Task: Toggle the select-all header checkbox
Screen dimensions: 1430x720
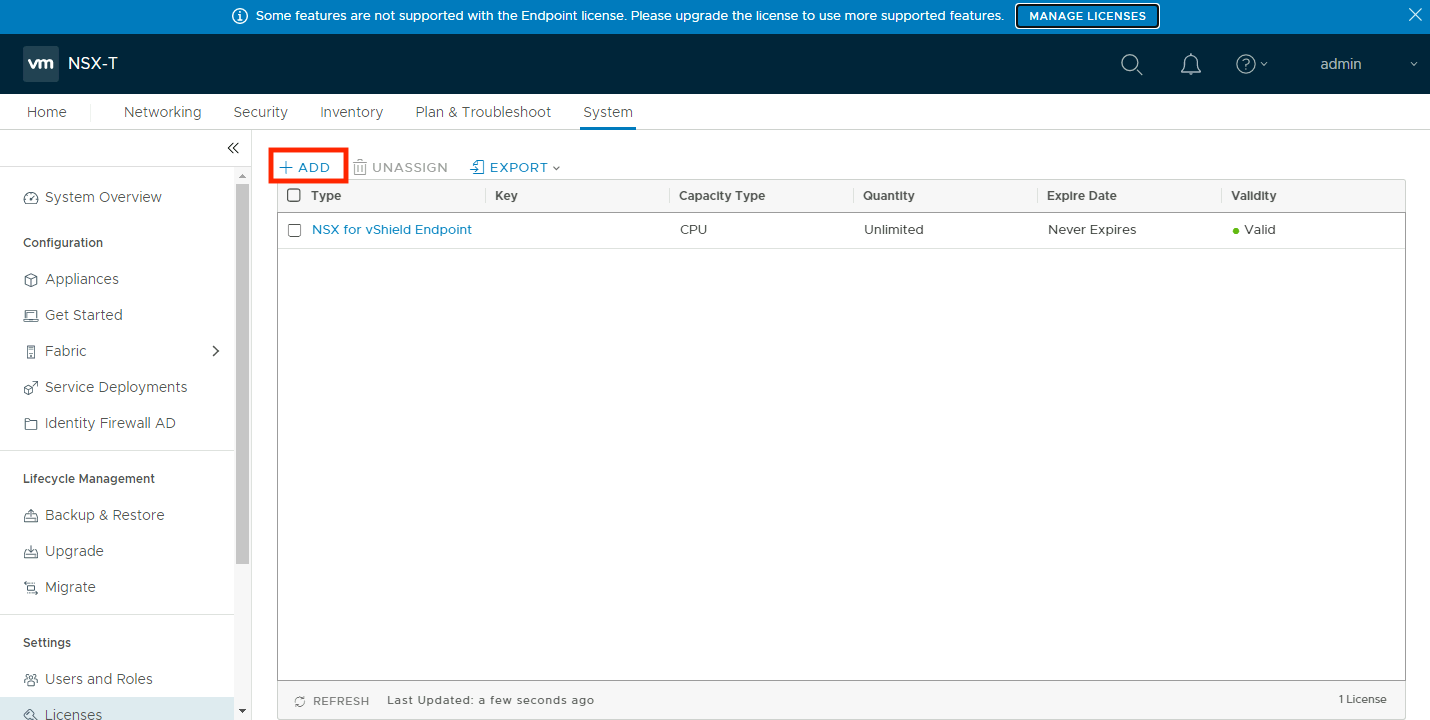Action: [x=294, y=196]
